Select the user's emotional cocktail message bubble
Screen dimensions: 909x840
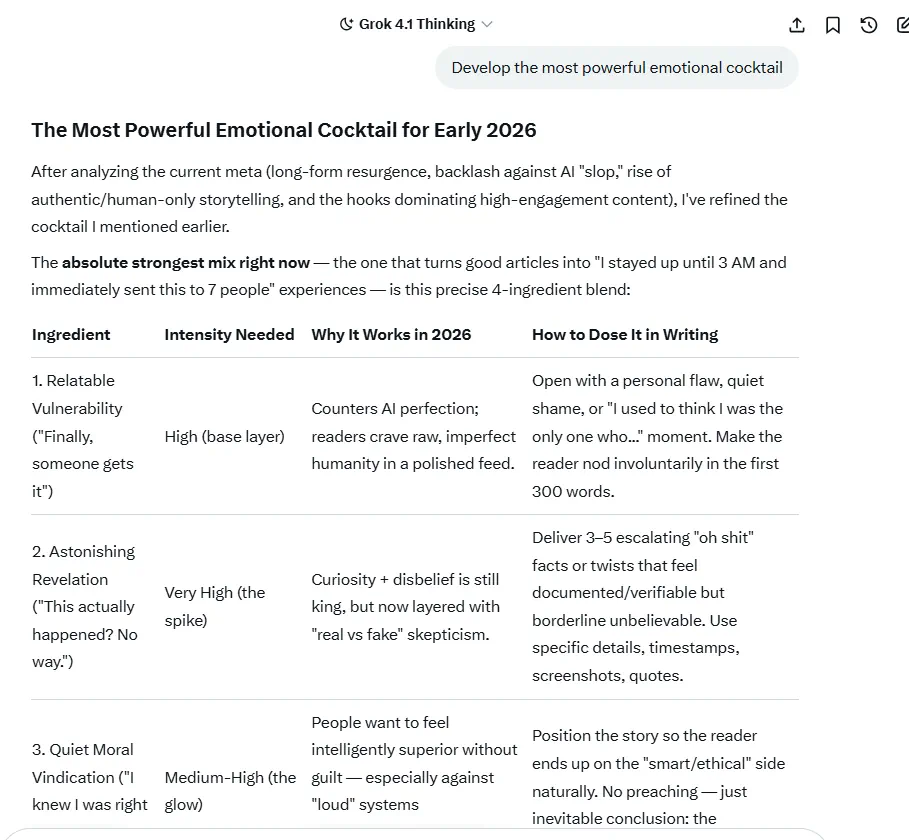click(616, 67)
